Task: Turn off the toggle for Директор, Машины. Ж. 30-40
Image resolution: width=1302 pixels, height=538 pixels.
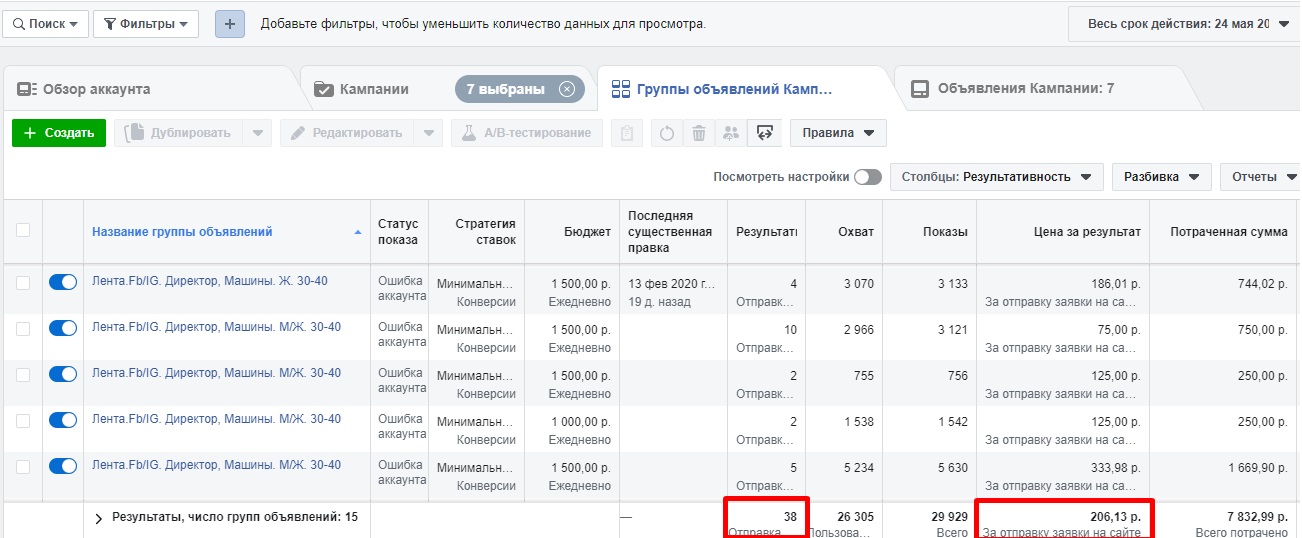Action: [63, 283]
